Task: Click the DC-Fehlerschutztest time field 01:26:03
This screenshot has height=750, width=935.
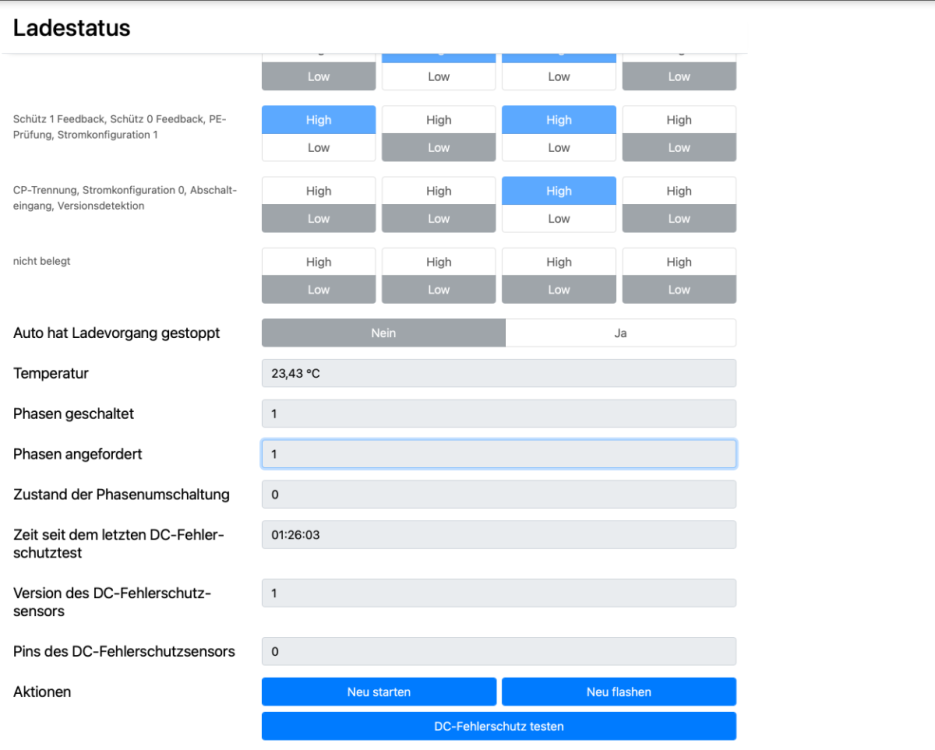Action: tap(498, 535)
